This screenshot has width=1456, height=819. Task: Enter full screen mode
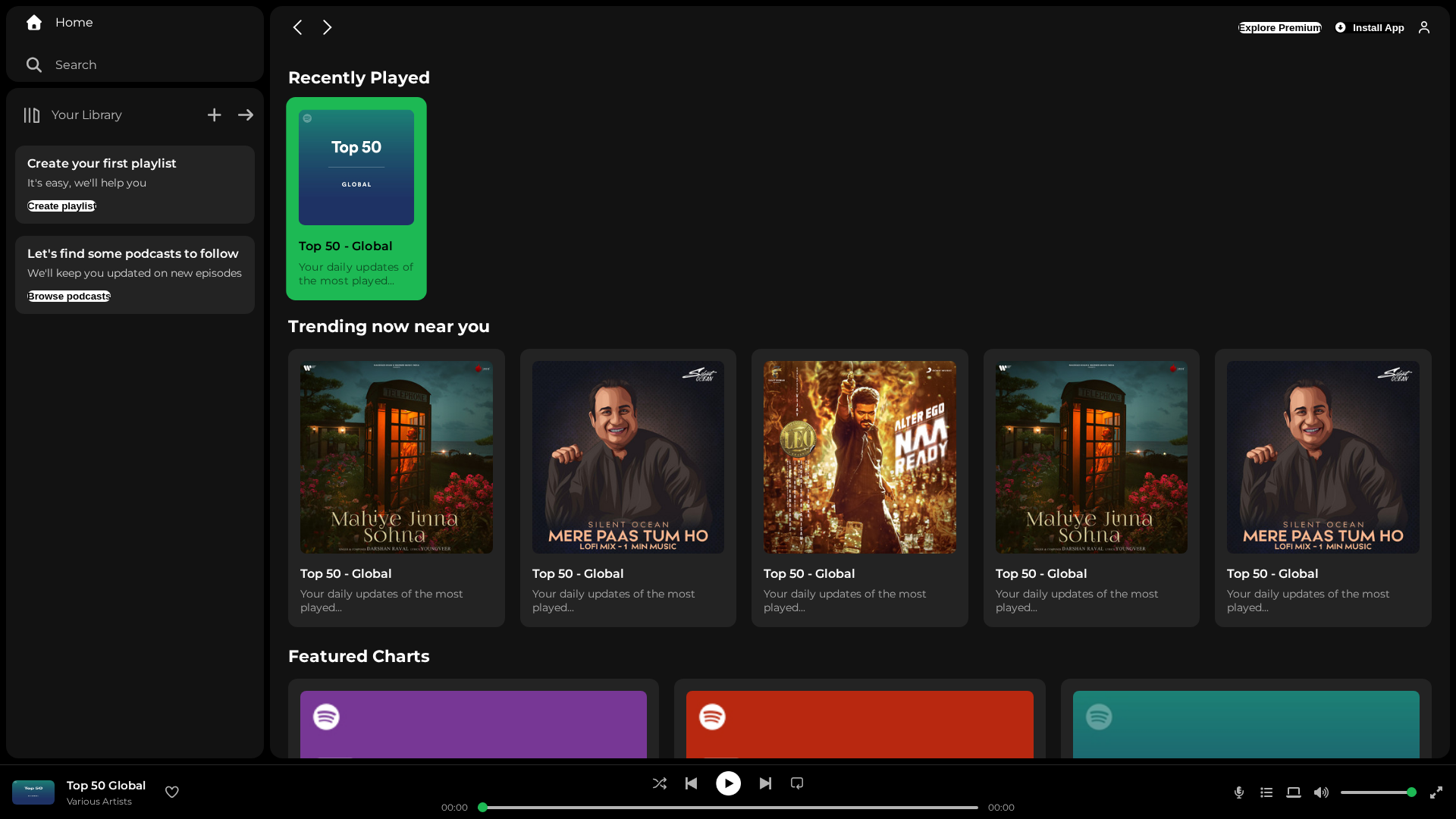(1436, 792)
